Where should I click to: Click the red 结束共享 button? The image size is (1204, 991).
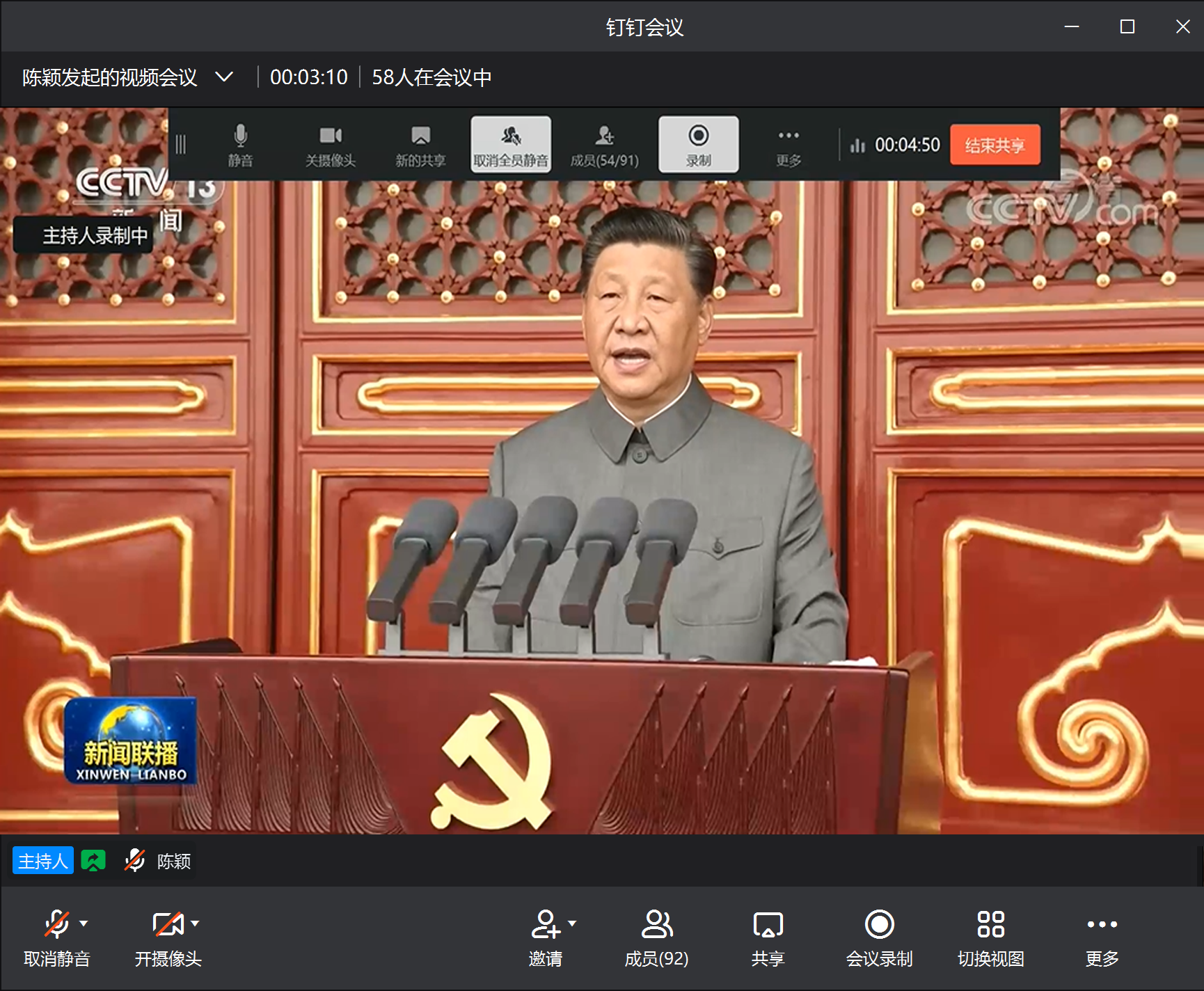coord(995,145)
